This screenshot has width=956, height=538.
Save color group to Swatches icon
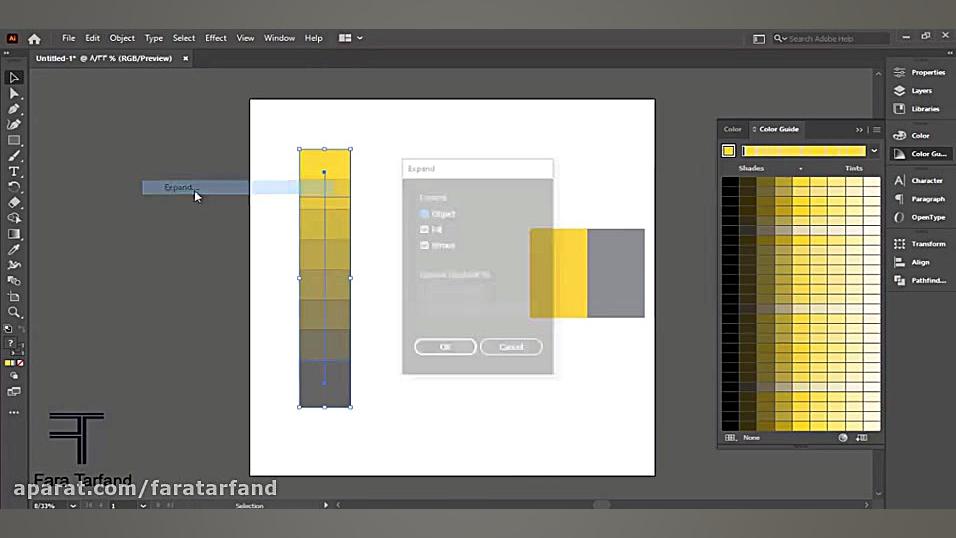(861, 437)
